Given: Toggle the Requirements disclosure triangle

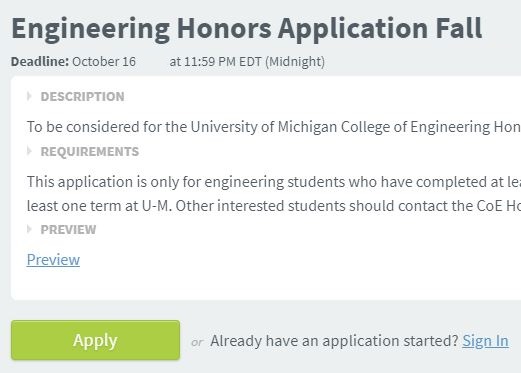Looking at the screenshot, I should pos(29,151).
